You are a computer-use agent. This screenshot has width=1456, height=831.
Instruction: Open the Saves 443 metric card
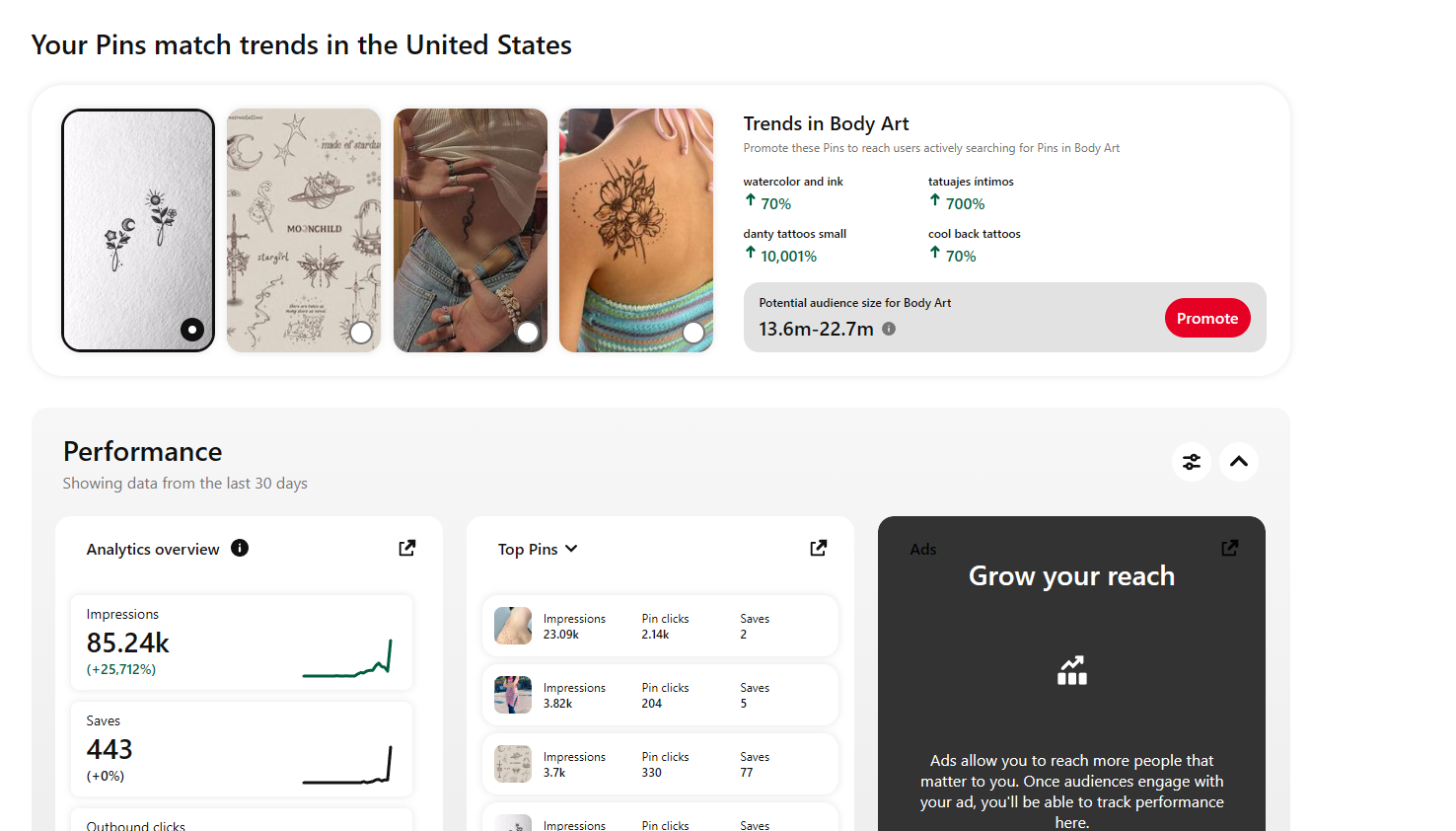click(x=242, y=749)
